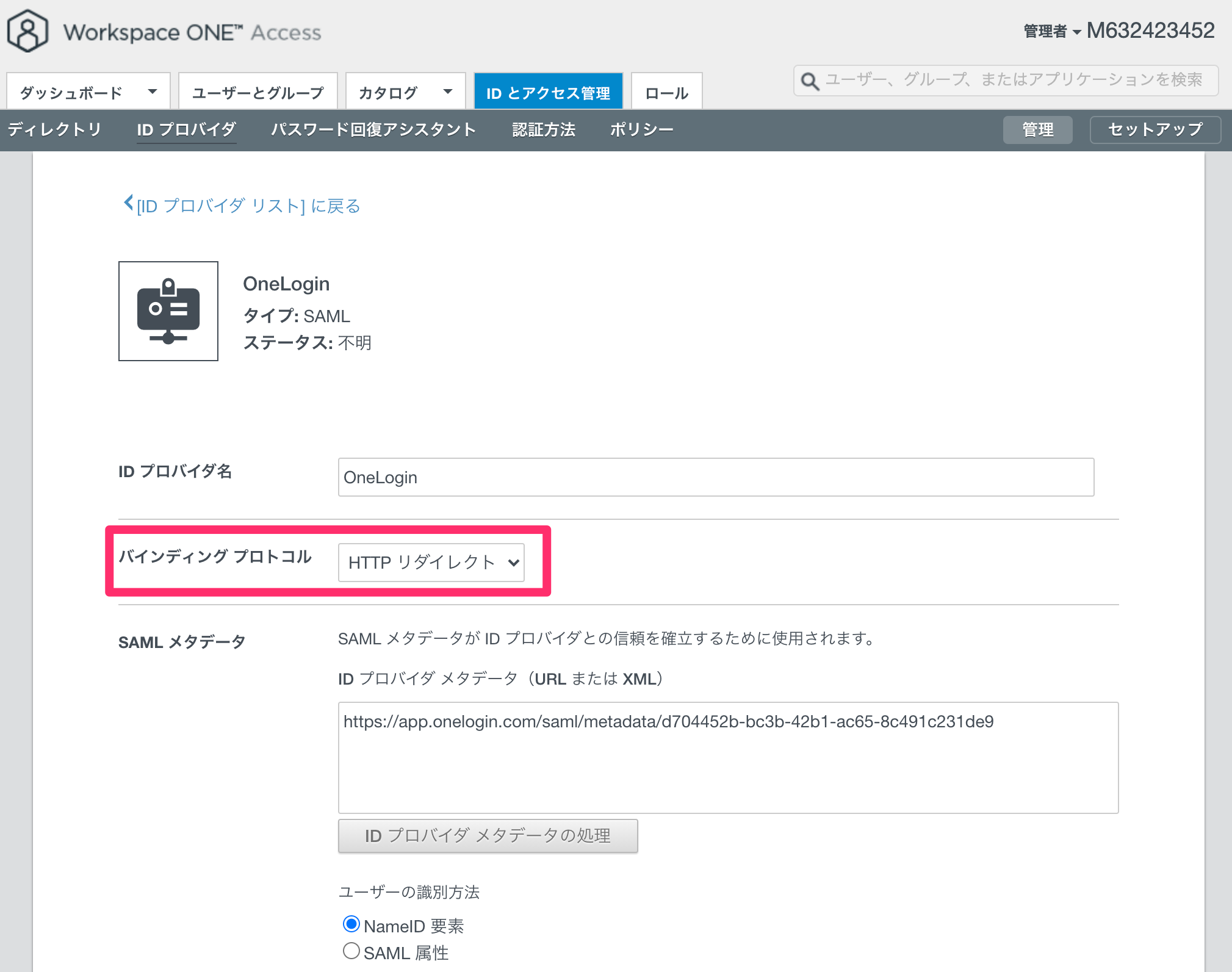1232x972 pixels.
Task: Select the NameID 要素 radio button
Action: pos(351,924)
